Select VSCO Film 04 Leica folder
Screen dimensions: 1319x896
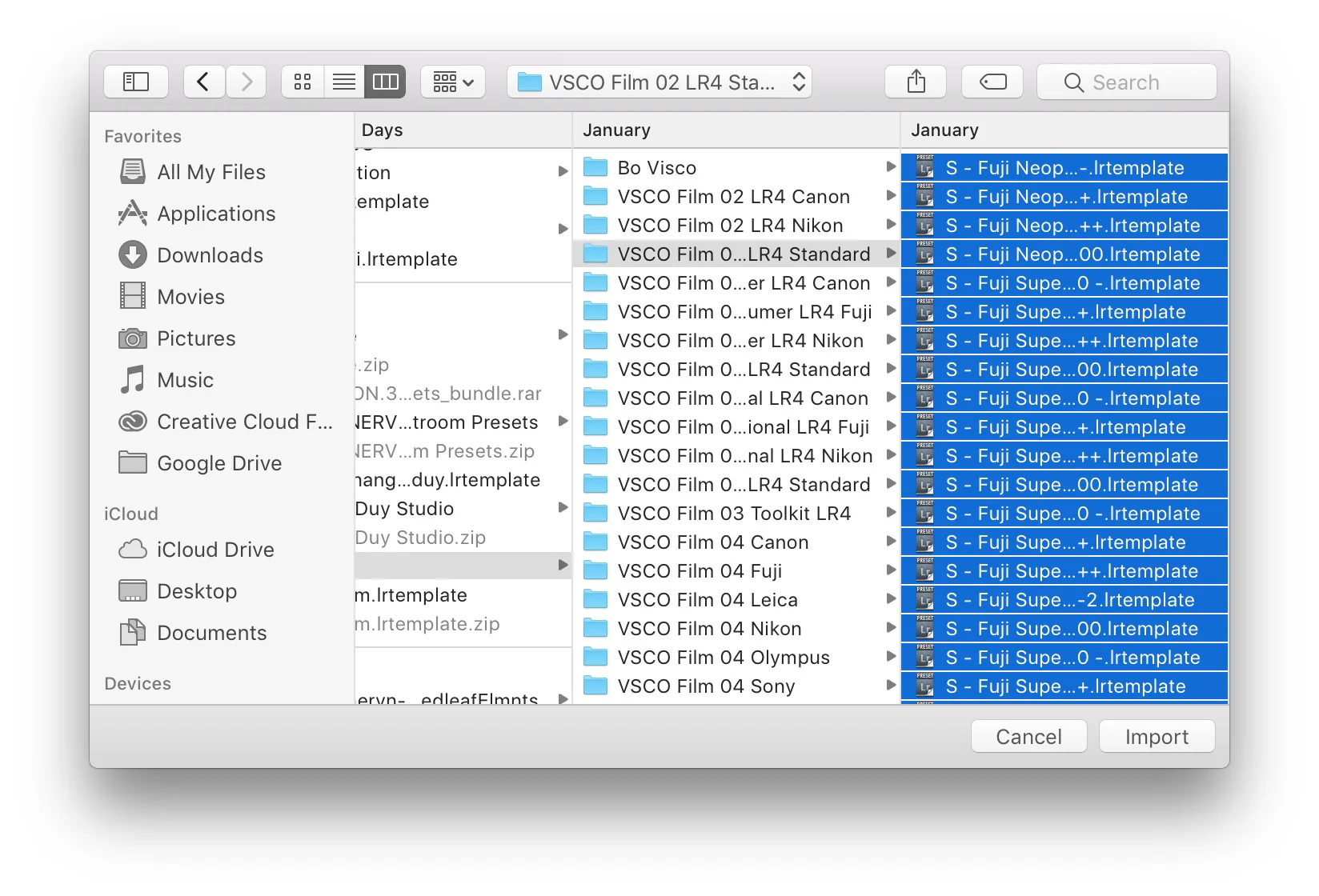736,600
